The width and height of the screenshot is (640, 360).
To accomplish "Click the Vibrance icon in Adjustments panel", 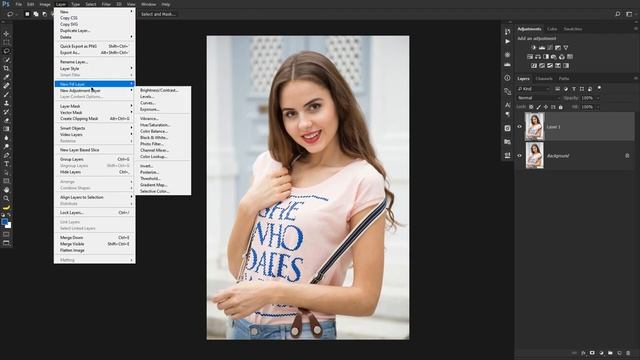I will (566, 48).
